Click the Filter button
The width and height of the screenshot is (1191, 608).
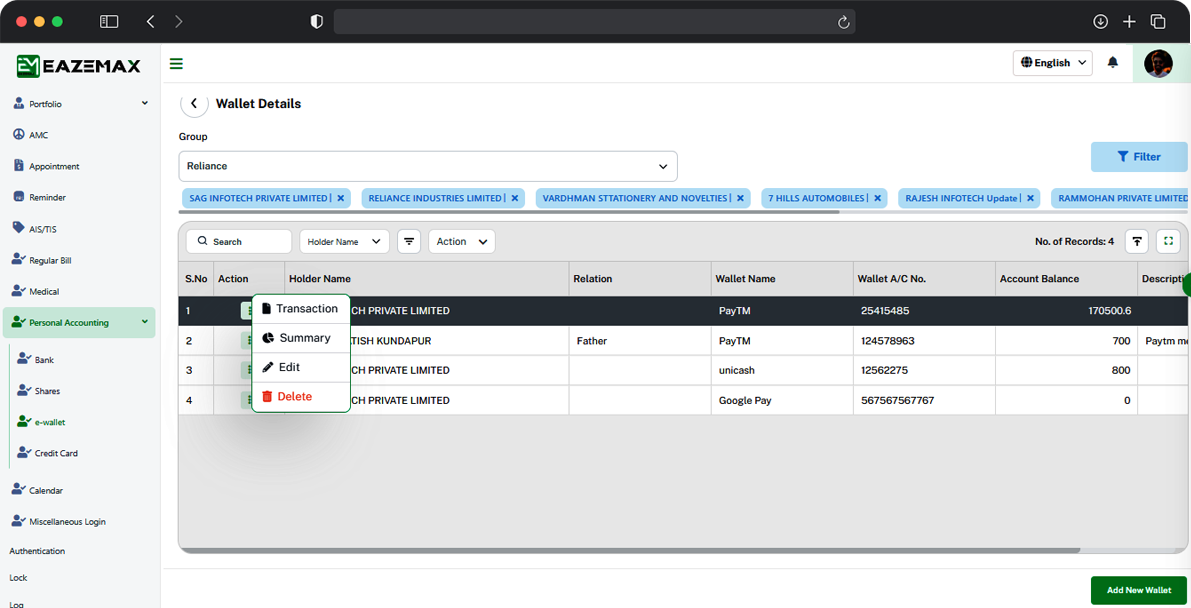tap(1139, 157)
